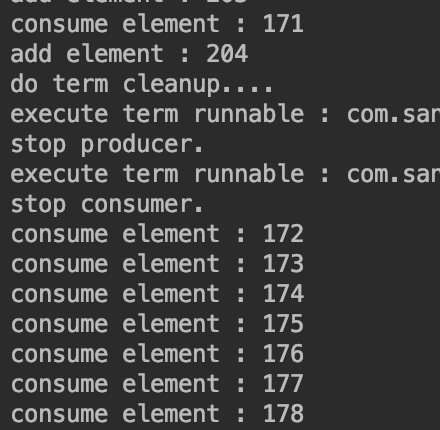The width and height of the screenshot is (440, 430).
Task: Click the second 'execute term runnable' line
Action: pos(225,174)
